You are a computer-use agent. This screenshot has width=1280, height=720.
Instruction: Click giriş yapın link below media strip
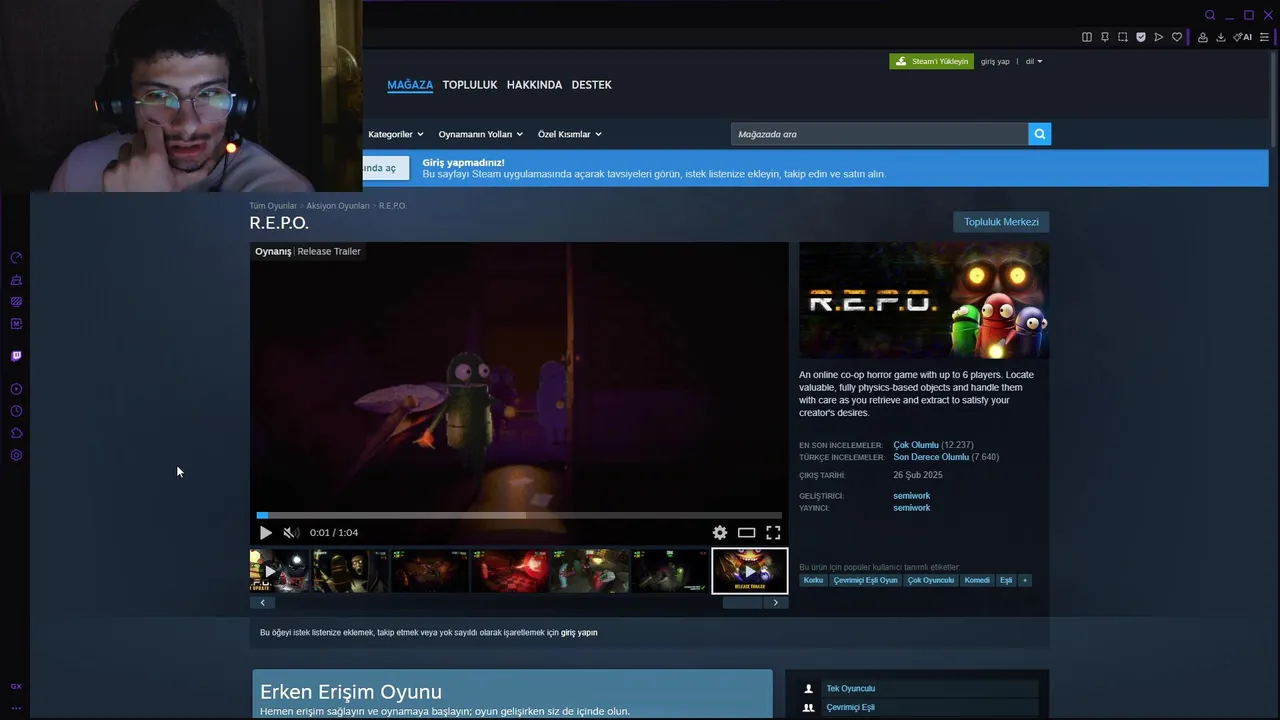(579, 633)
